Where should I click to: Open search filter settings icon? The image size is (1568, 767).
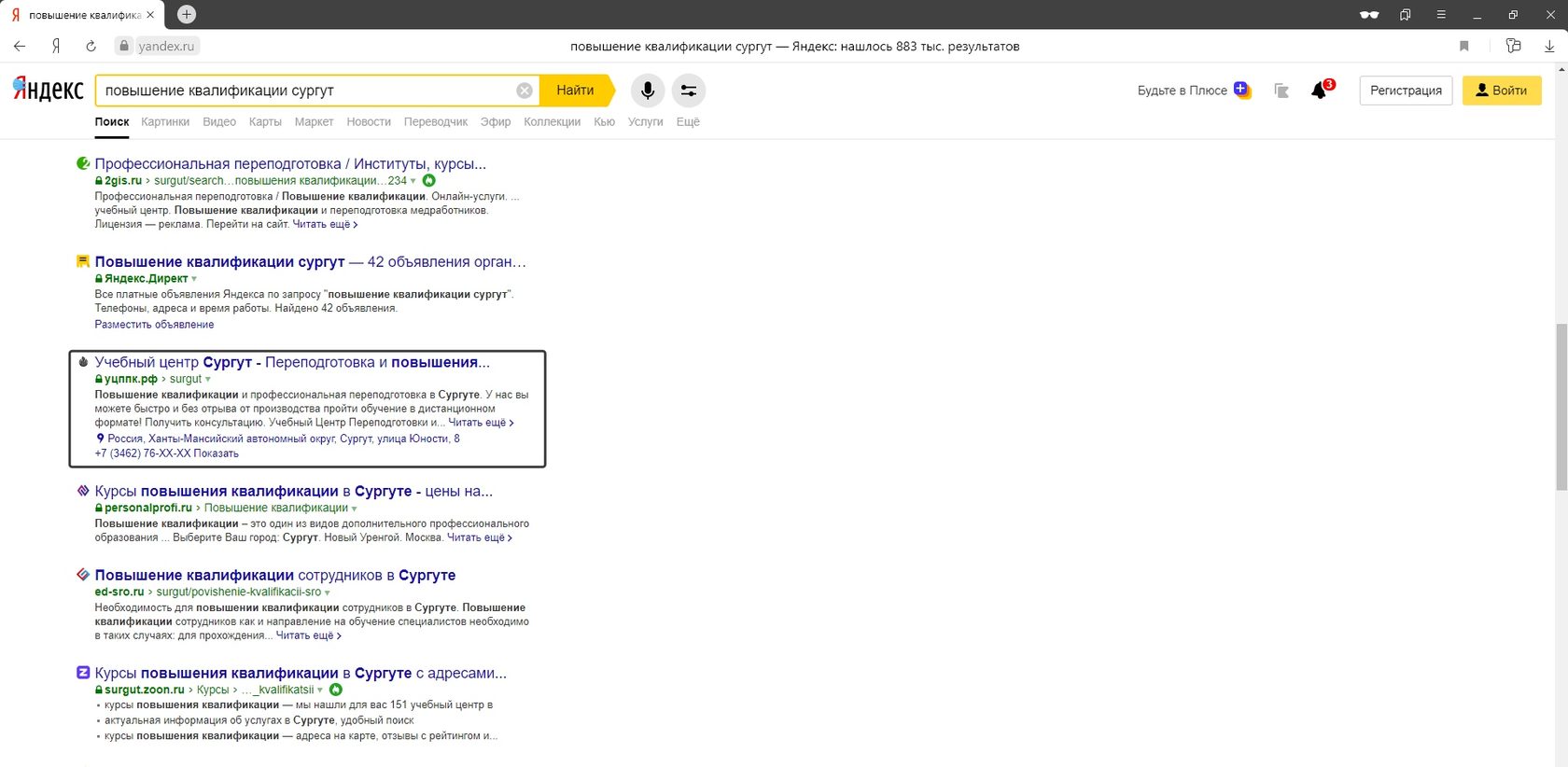[689, 91]
